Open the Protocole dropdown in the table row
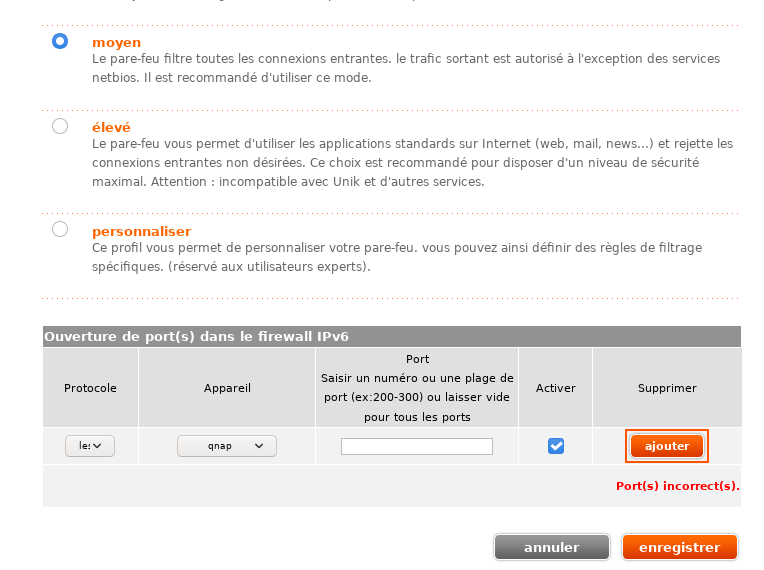This screenshot has width=764, height=570. (x=90, y=446)
